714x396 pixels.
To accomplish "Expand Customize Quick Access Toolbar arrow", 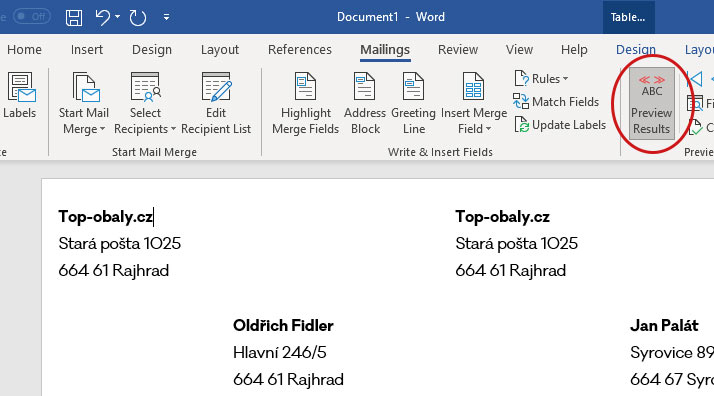I will 167,17.
